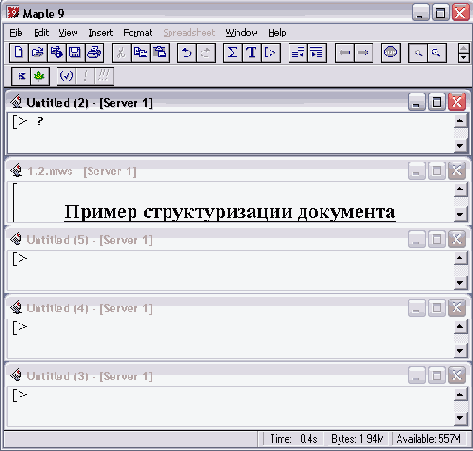The image size is (473, 451).
Task: Expand the toolbar overflow arrows at the right end
Action: coord(464,53)
